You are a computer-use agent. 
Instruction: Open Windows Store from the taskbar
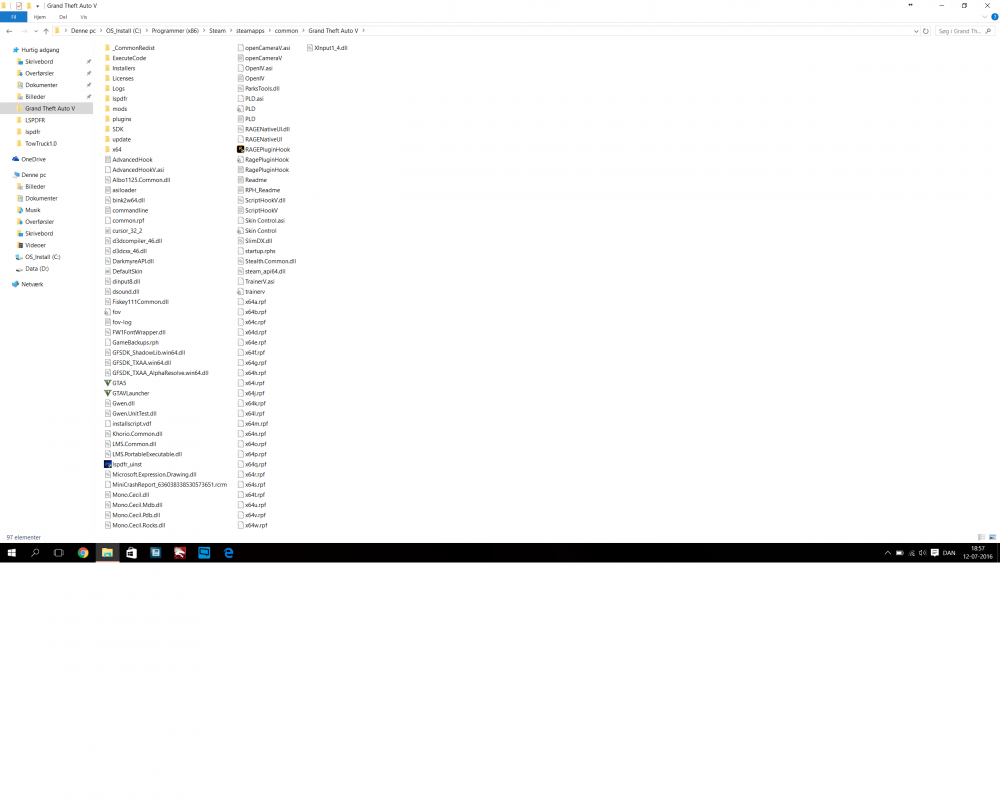131,552
